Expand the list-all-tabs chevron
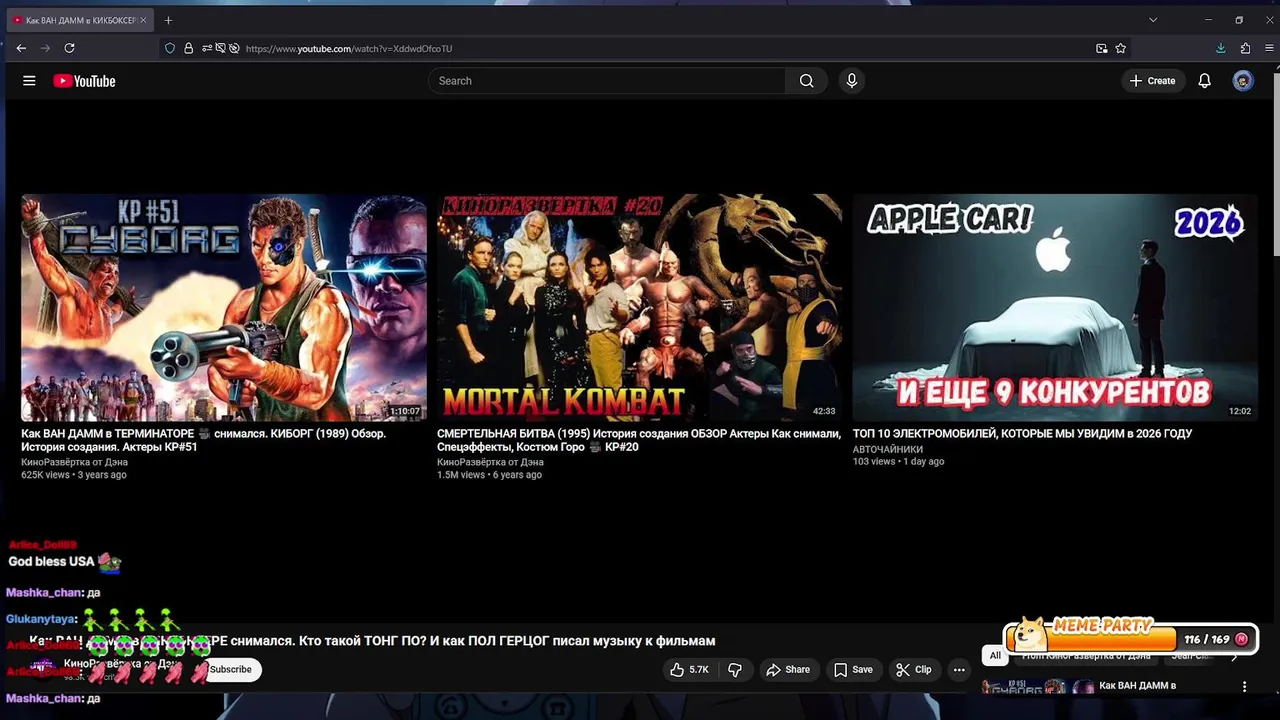 pyautogui.click(x=1152, y=20)
